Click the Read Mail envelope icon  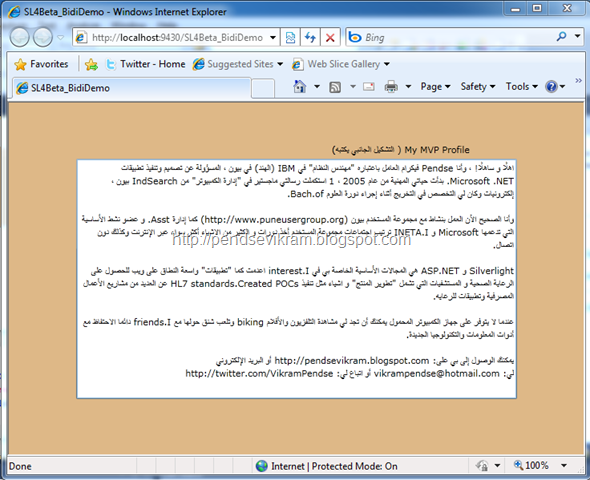tap(368, 87)
